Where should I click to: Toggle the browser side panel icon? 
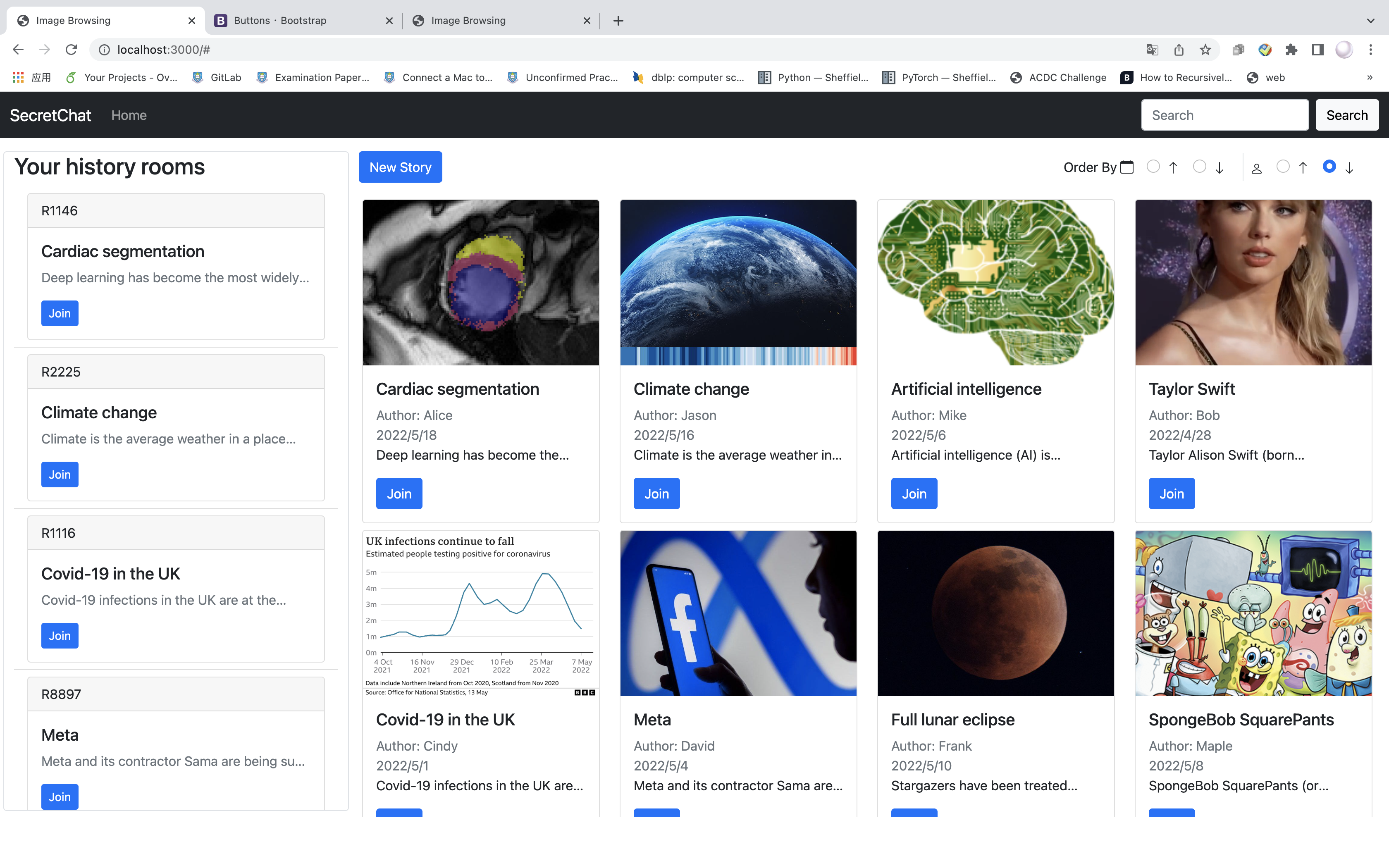[1318, 50]
